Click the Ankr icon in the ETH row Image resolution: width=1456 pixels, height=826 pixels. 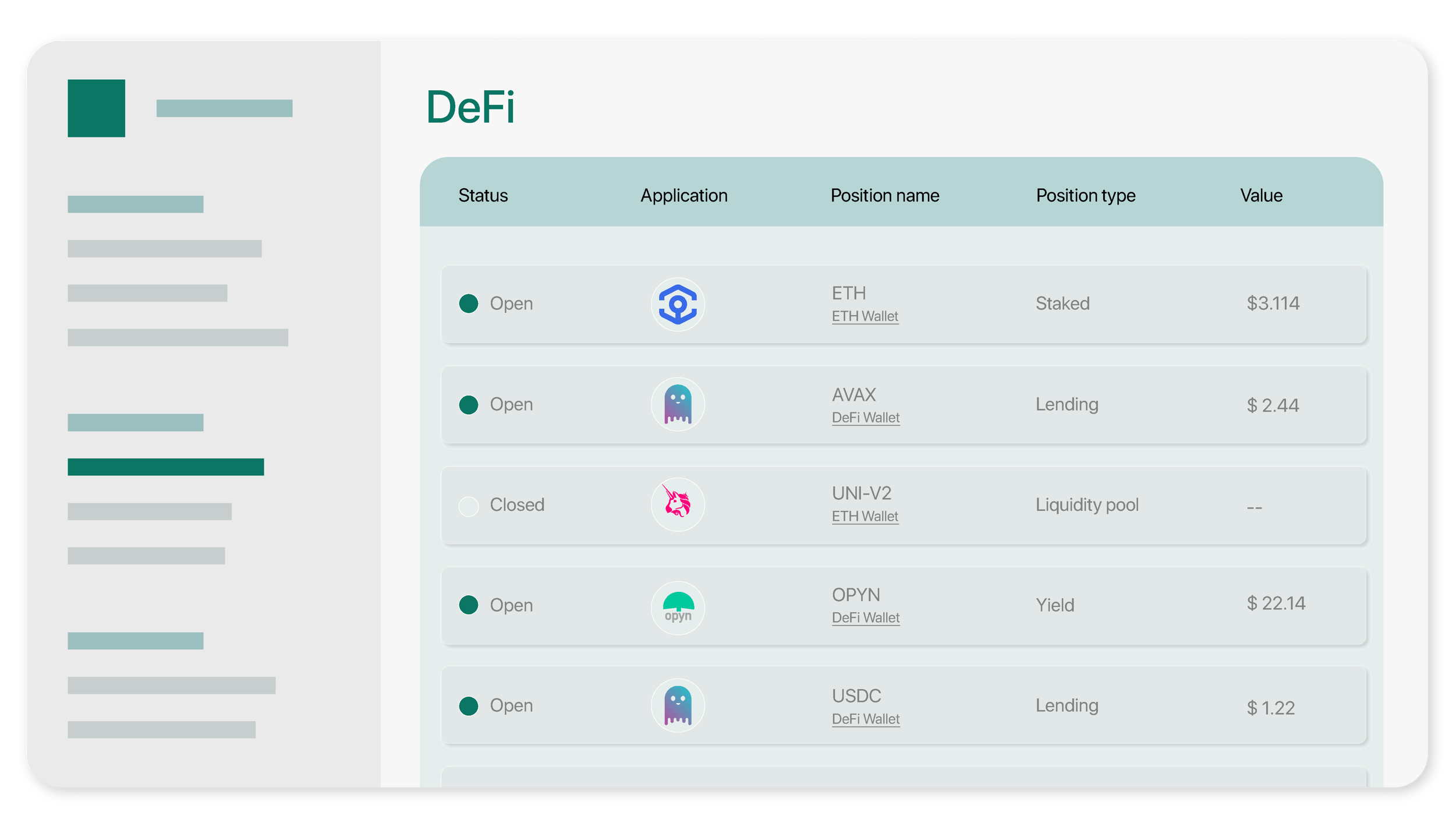[x=678, y=304]
